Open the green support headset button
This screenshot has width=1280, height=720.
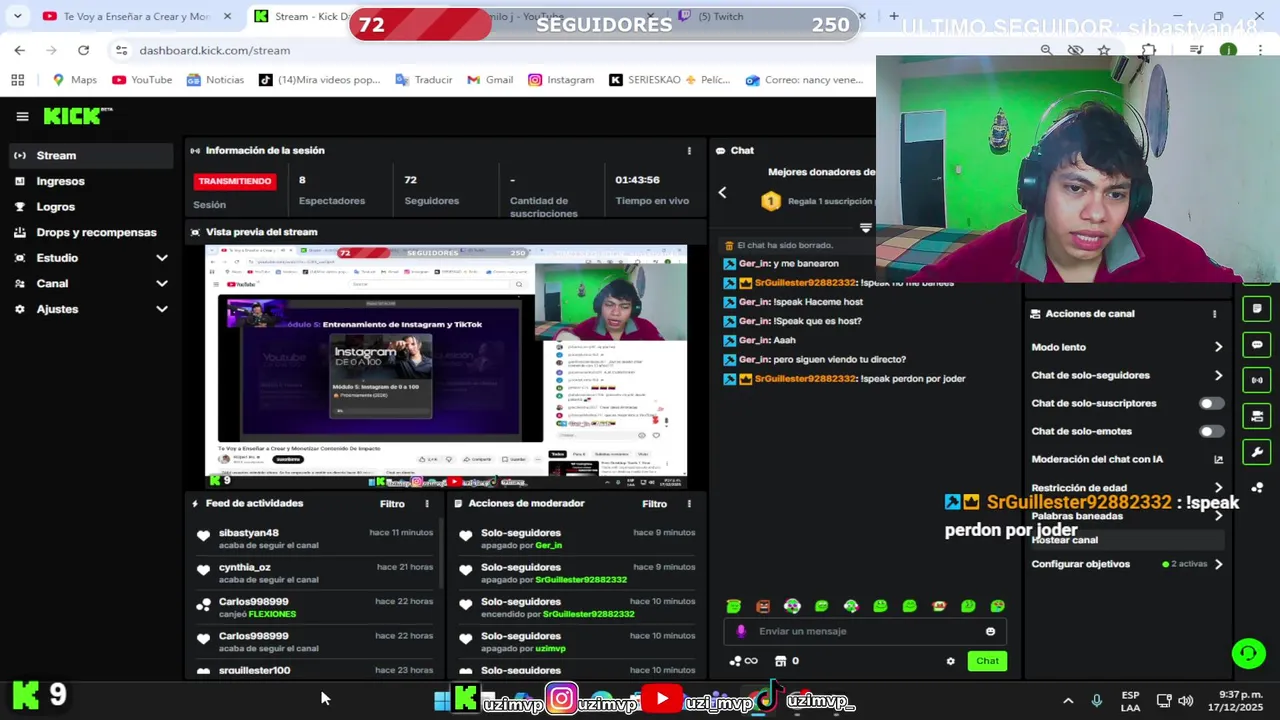coord(1248,654)
